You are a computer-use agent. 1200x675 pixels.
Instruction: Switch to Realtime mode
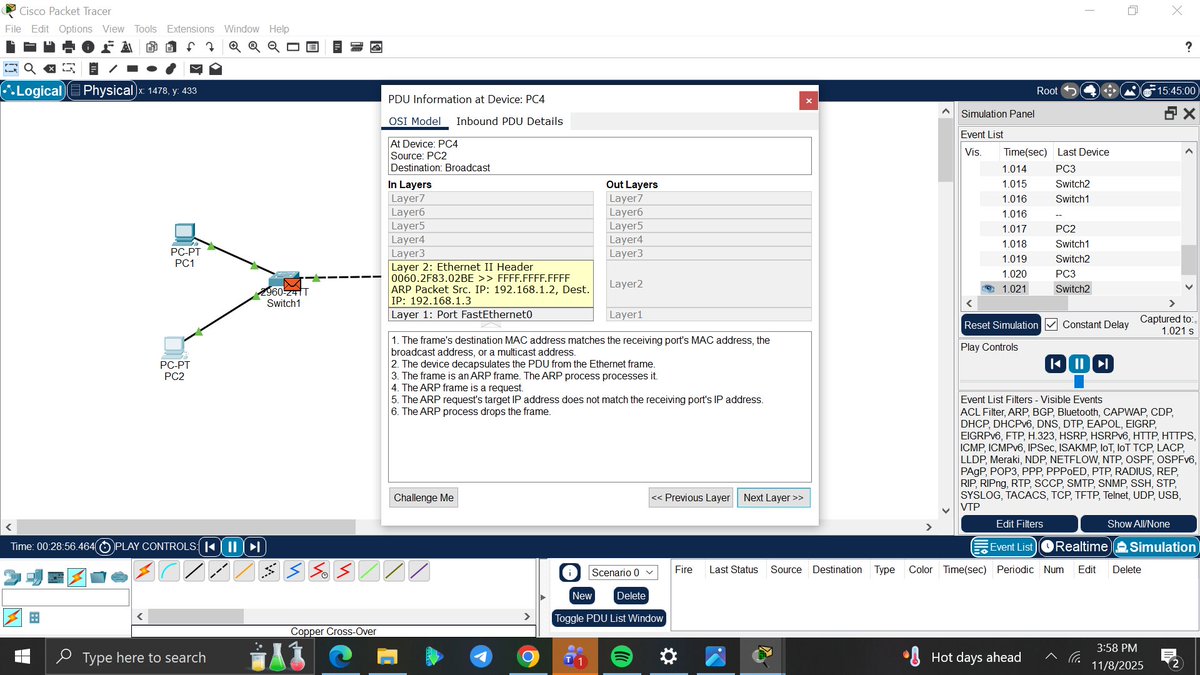coord(1074,547)
